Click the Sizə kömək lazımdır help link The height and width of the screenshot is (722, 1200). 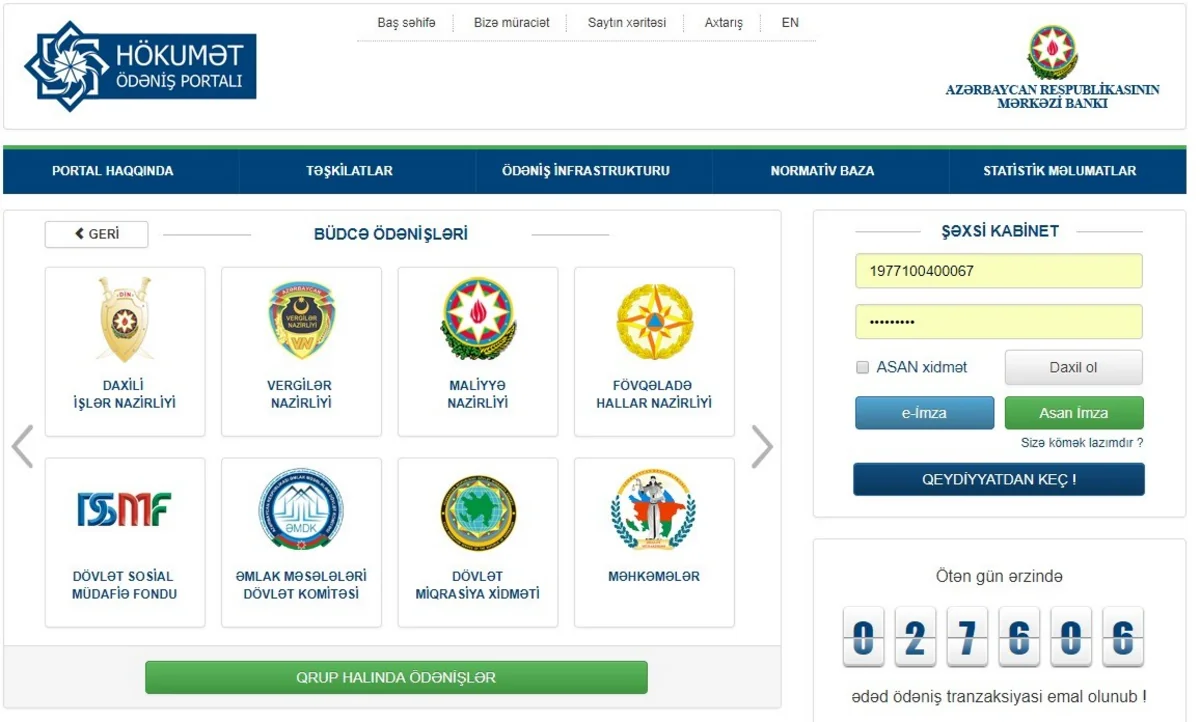coord(1081,442)
